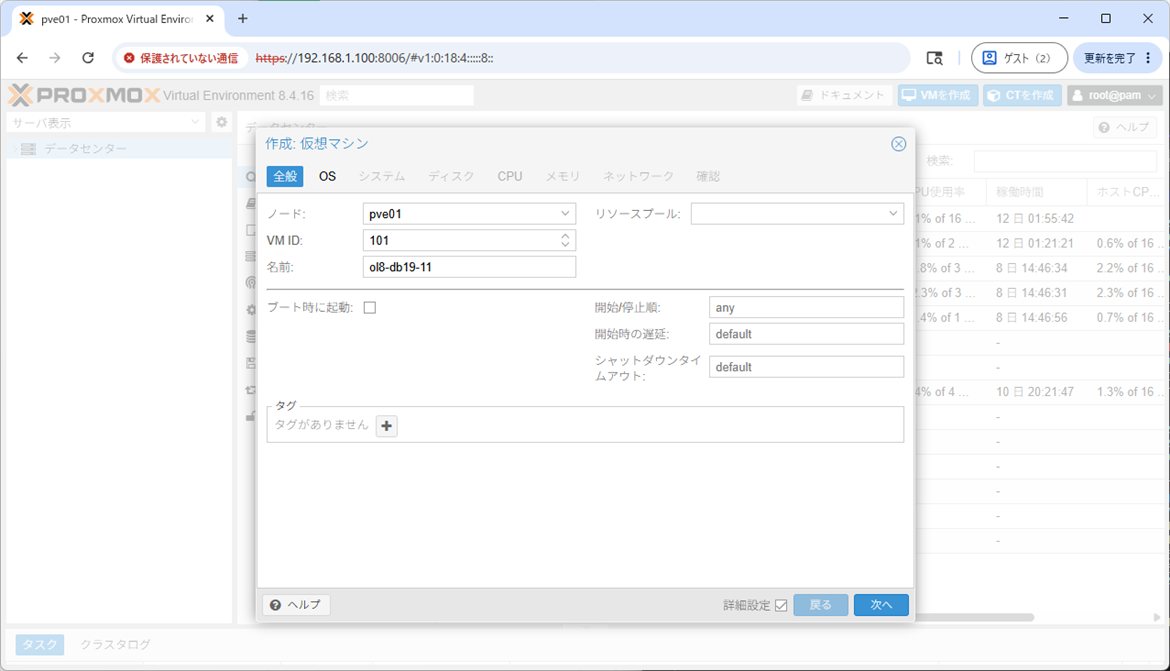This screenshot has height=671, width=1170.
Task: Click the ホストCP... column header
Action: tap(1123, 192)
